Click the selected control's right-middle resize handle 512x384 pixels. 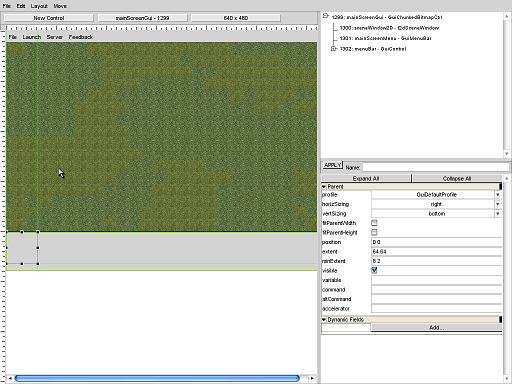click(38, 248)
